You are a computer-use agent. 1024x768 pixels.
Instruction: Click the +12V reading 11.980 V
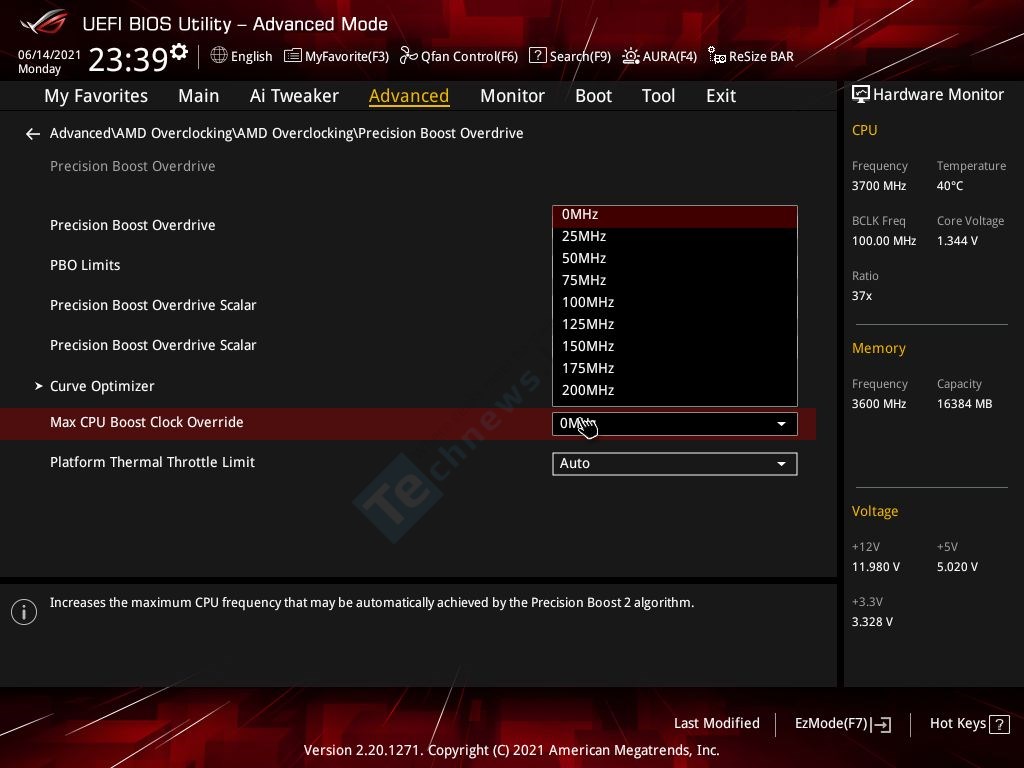click(x=876, y=567)
